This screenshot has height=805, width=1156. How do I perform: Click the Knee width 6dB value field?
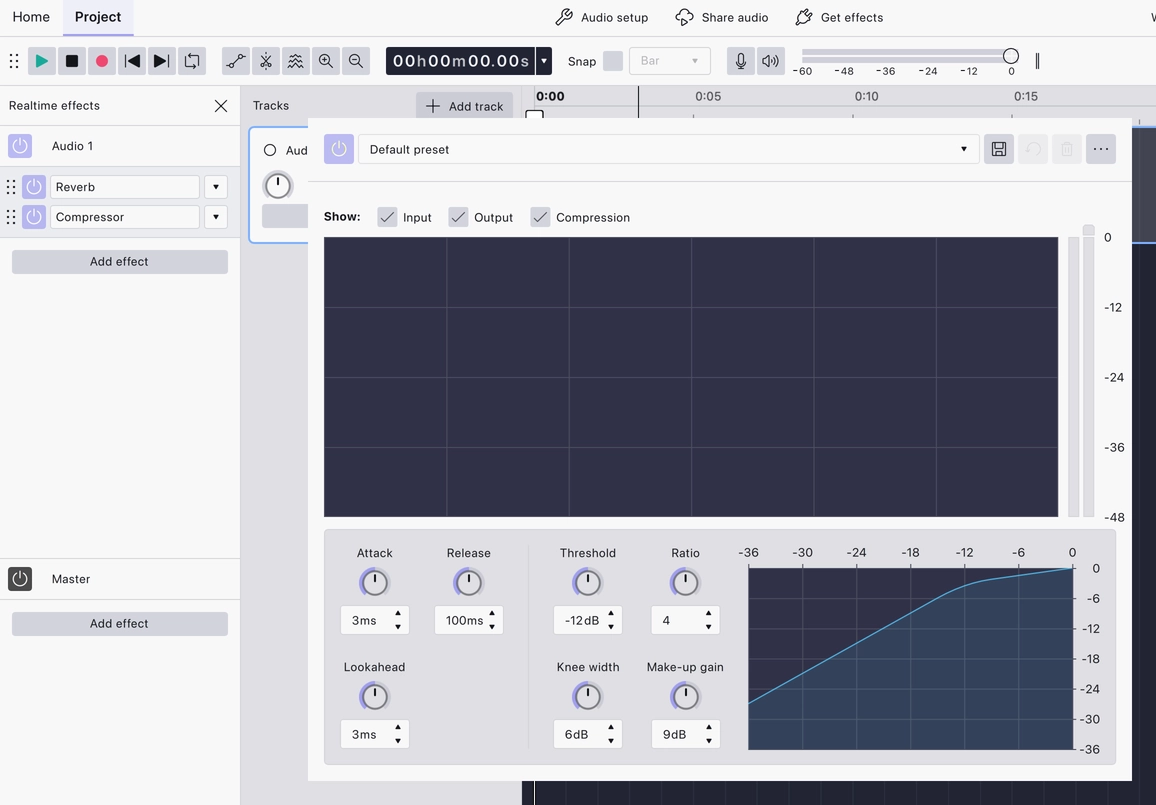coord(588,734)
